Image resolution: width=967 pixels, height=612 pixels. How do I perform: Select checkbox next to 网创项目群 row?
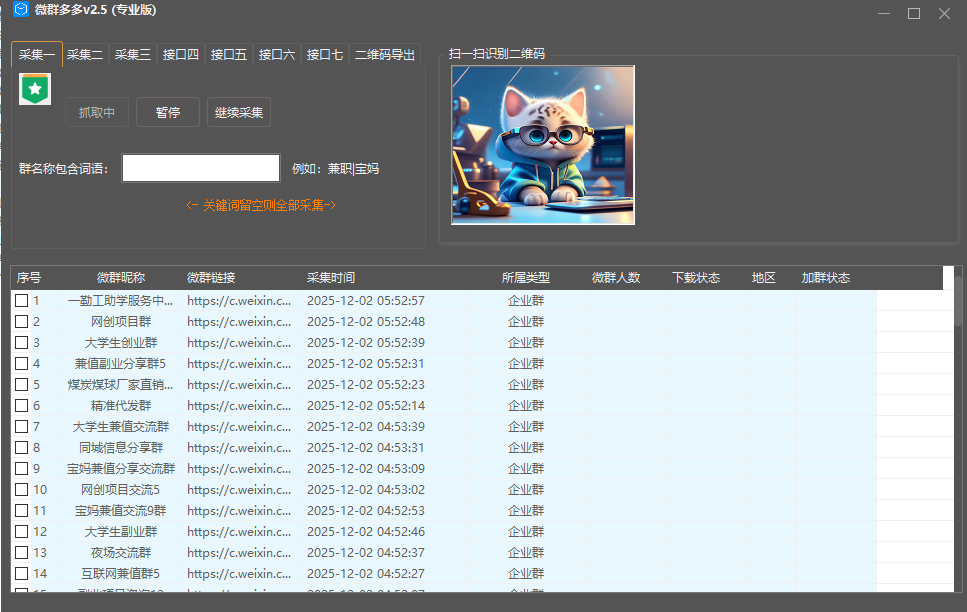coord(21,321)
